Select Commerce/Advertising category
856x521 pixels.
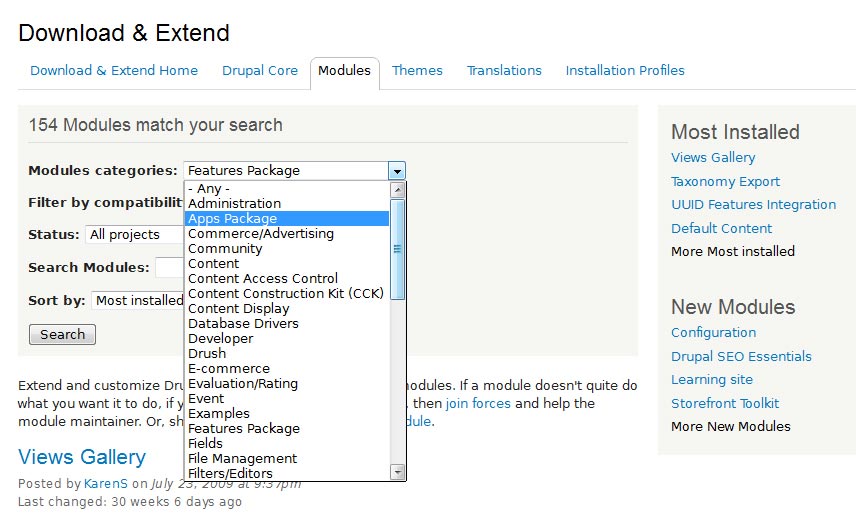pyautogui.click(x=287, y=233)
